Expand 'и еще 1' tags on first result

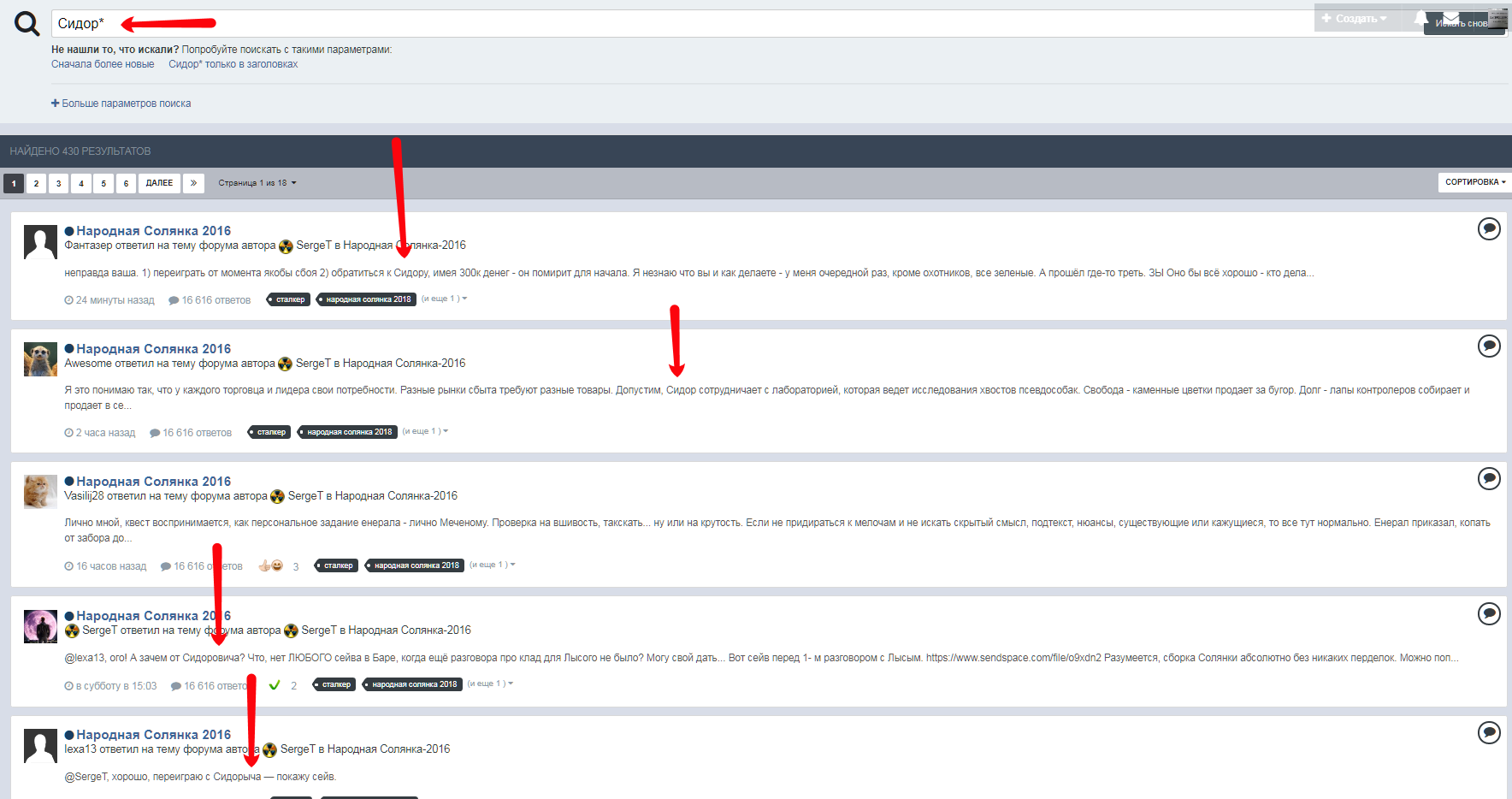pyautogui.click(x=444, y=299)
